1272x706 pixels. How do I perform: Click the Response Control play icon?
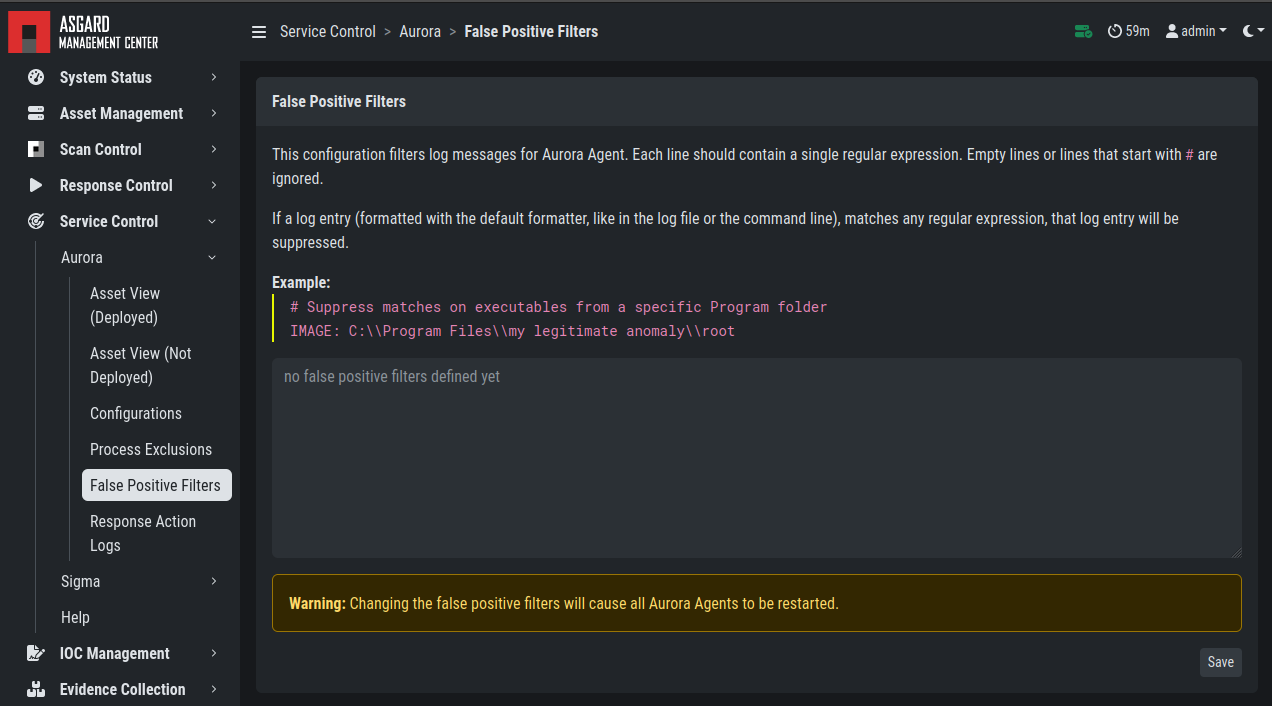[x=36, y=185]
